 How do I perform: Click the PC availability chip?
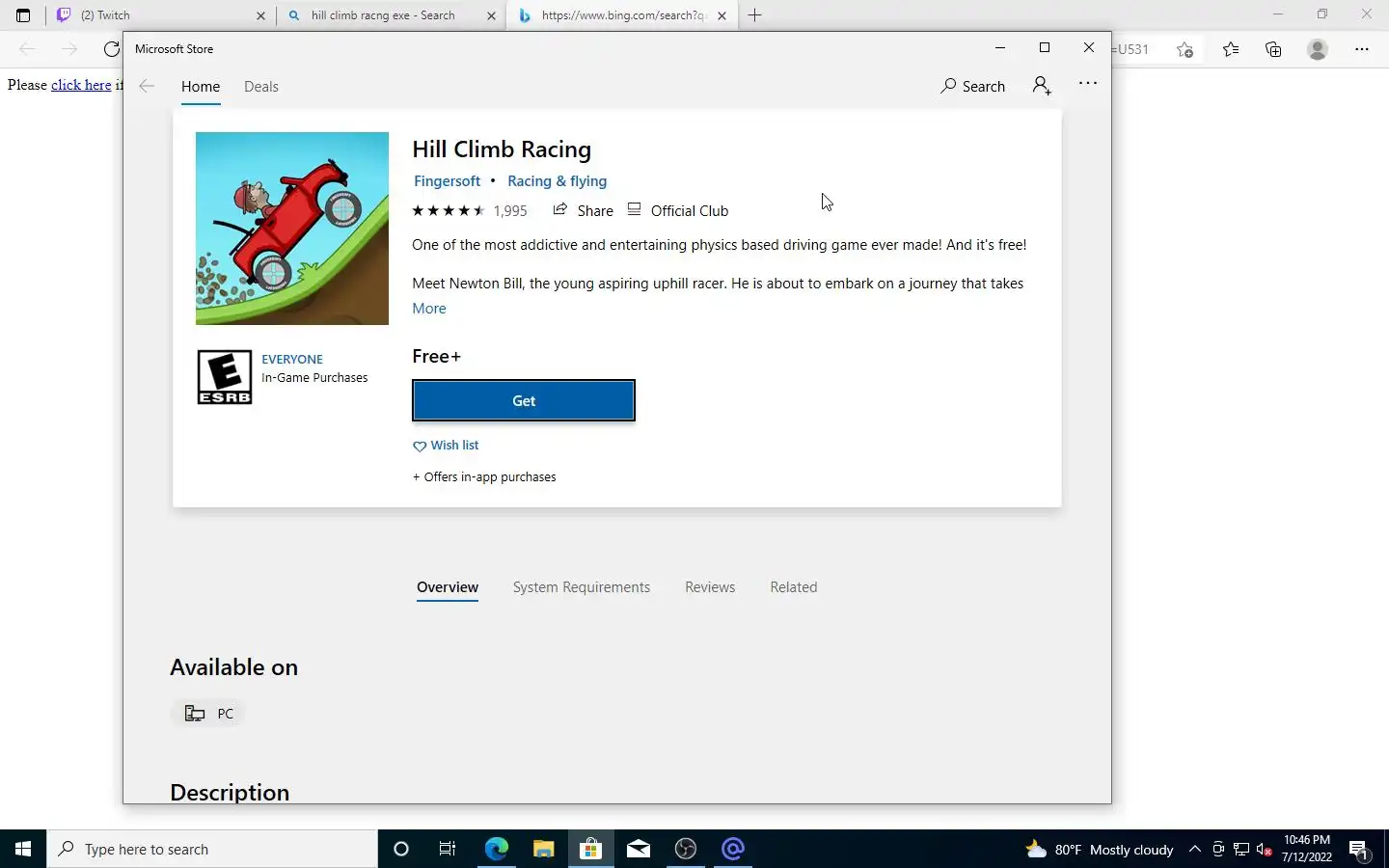(x=209, y=714)
